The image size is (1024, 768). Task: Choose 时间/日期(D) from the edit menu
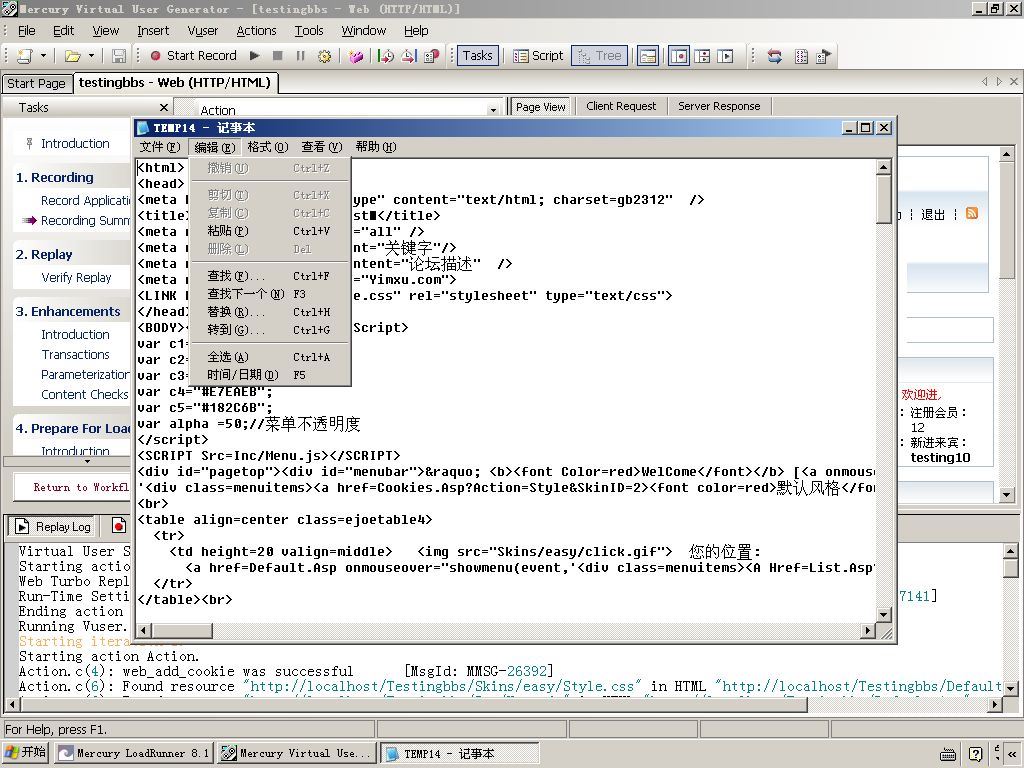point(270,375)
